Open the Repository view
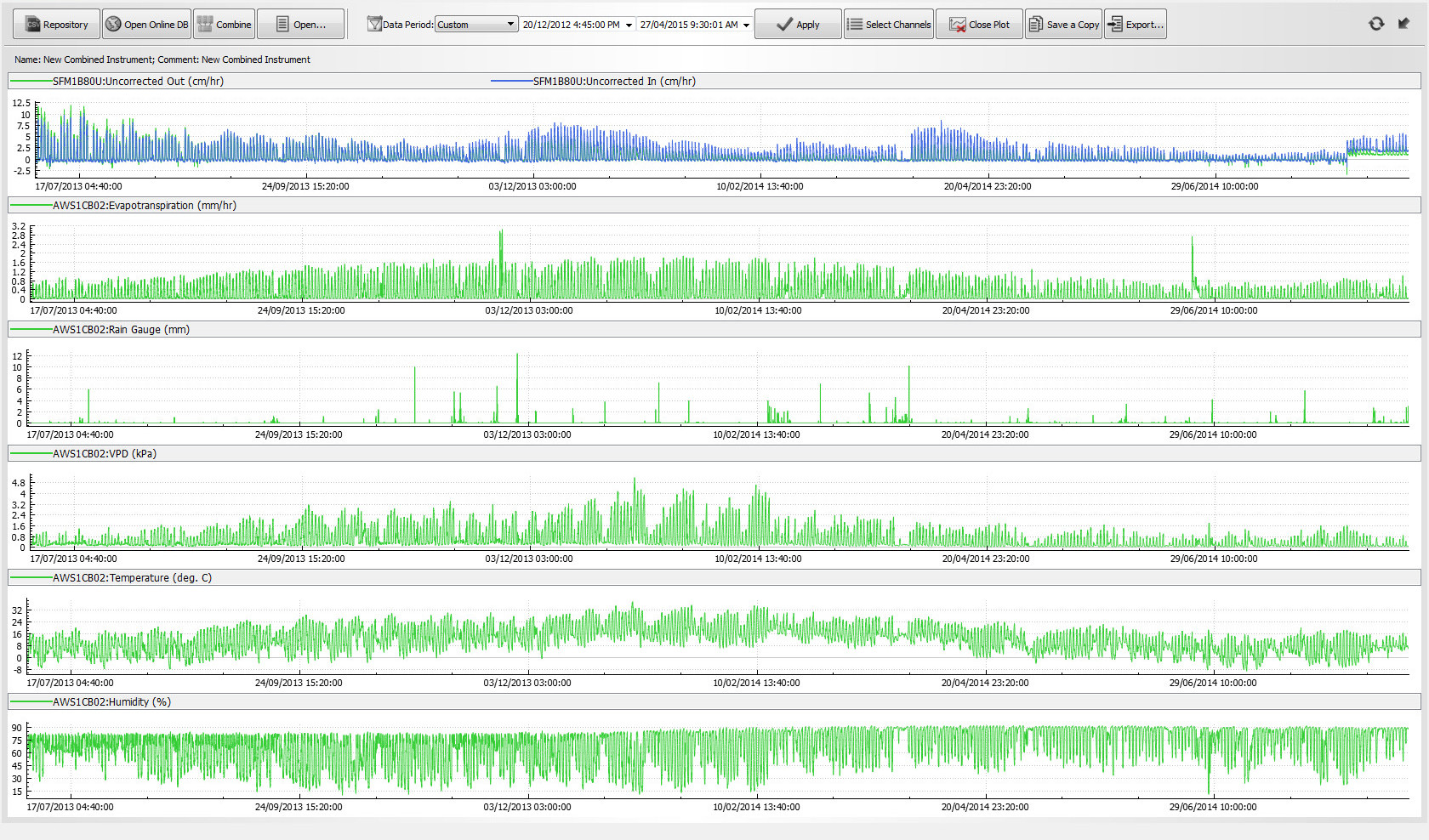The height and width of the screenshot is (840, 1429). point(56,25)
